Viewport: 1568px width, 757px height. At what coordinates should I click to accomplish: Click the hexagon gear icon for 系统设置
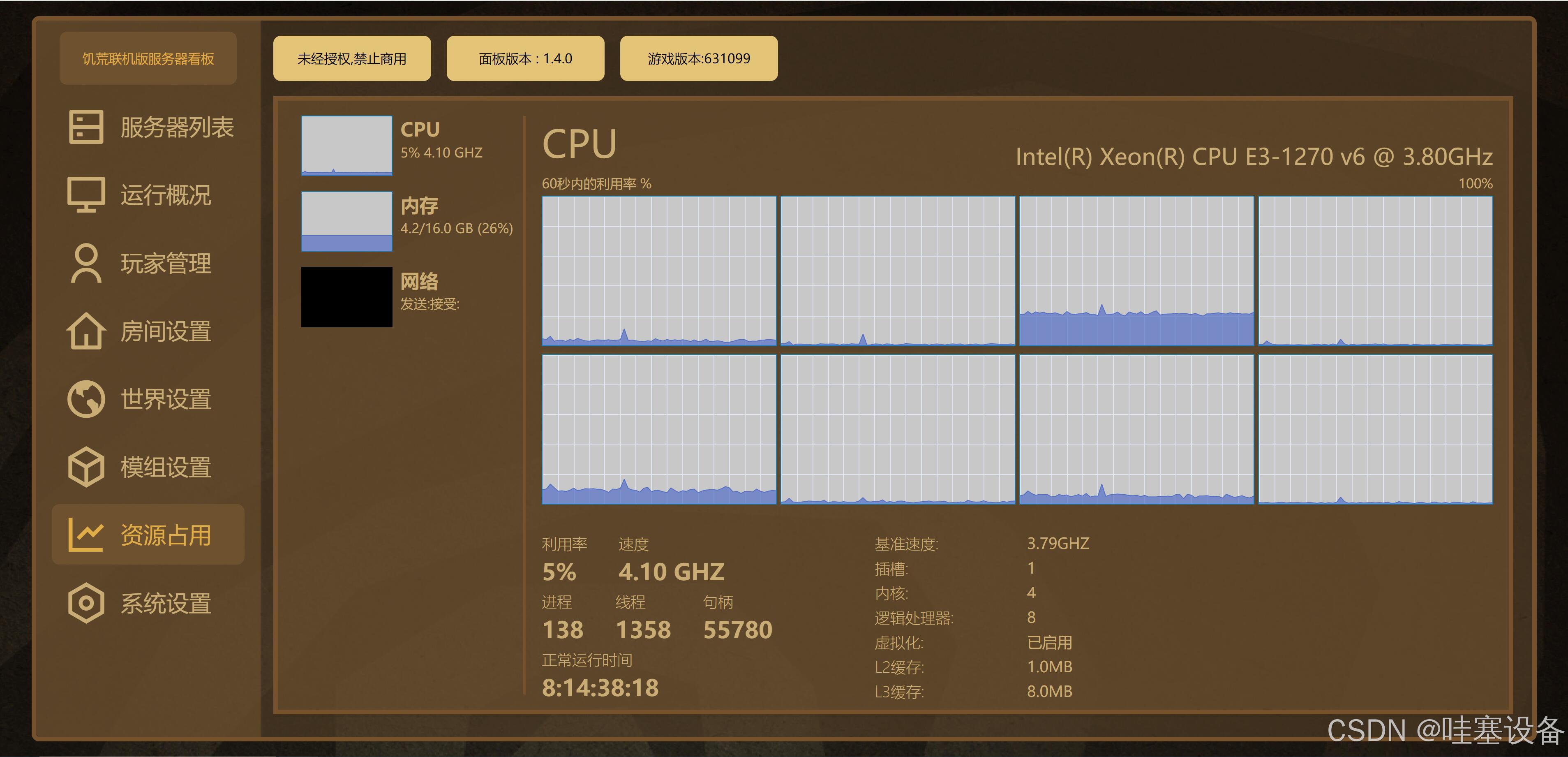coord(86,603)
